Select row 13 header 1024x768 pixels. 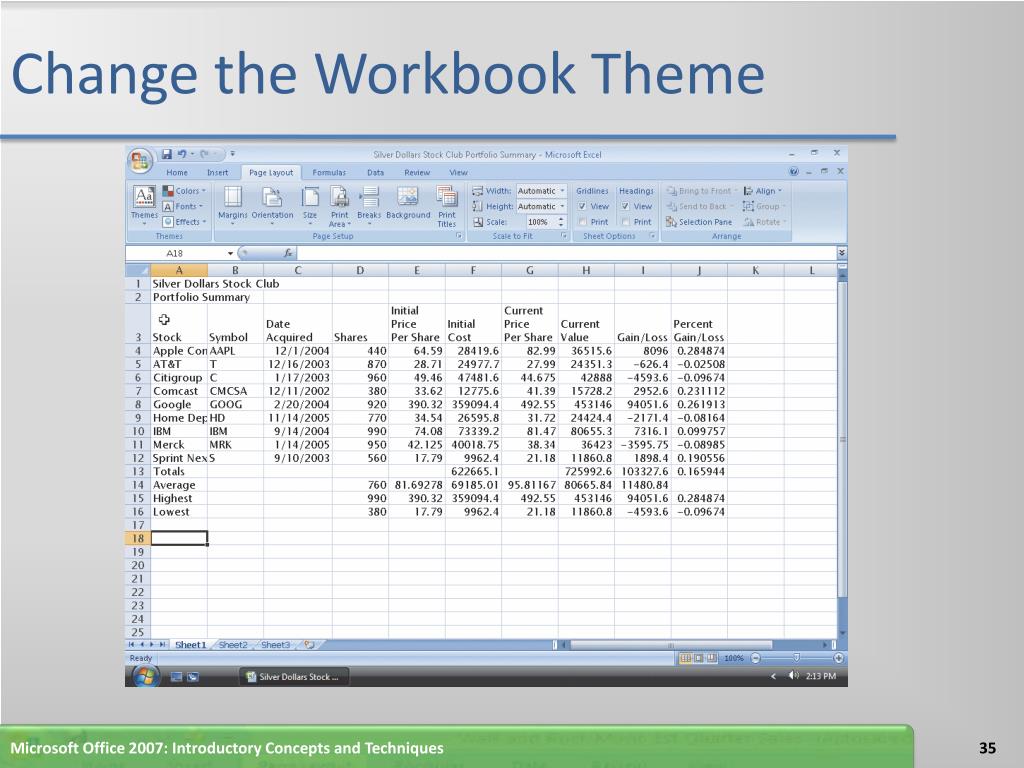point(138,472)
